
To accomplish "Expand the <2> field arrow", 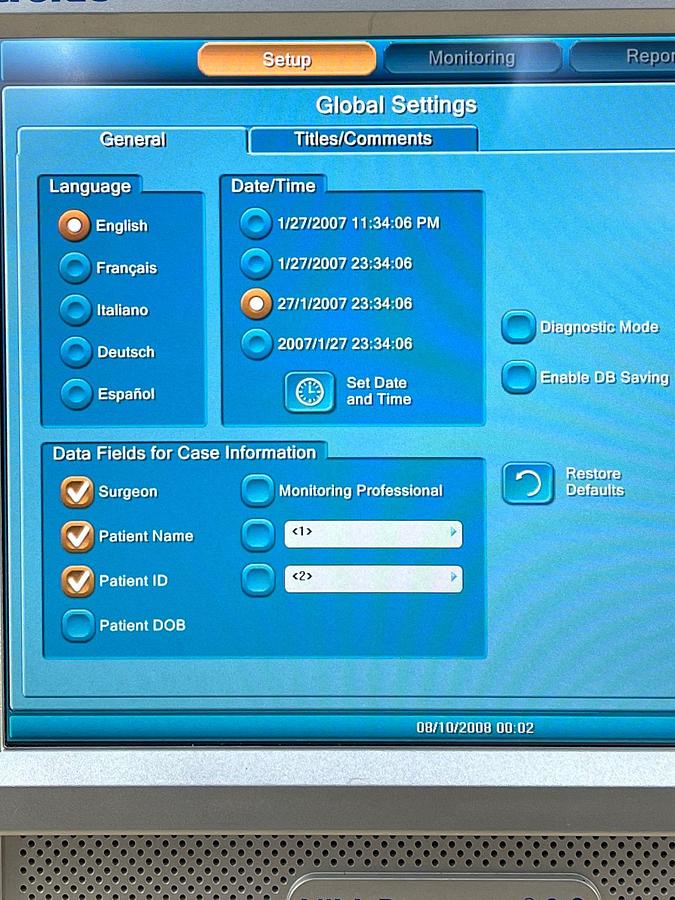I will point(454,577).
